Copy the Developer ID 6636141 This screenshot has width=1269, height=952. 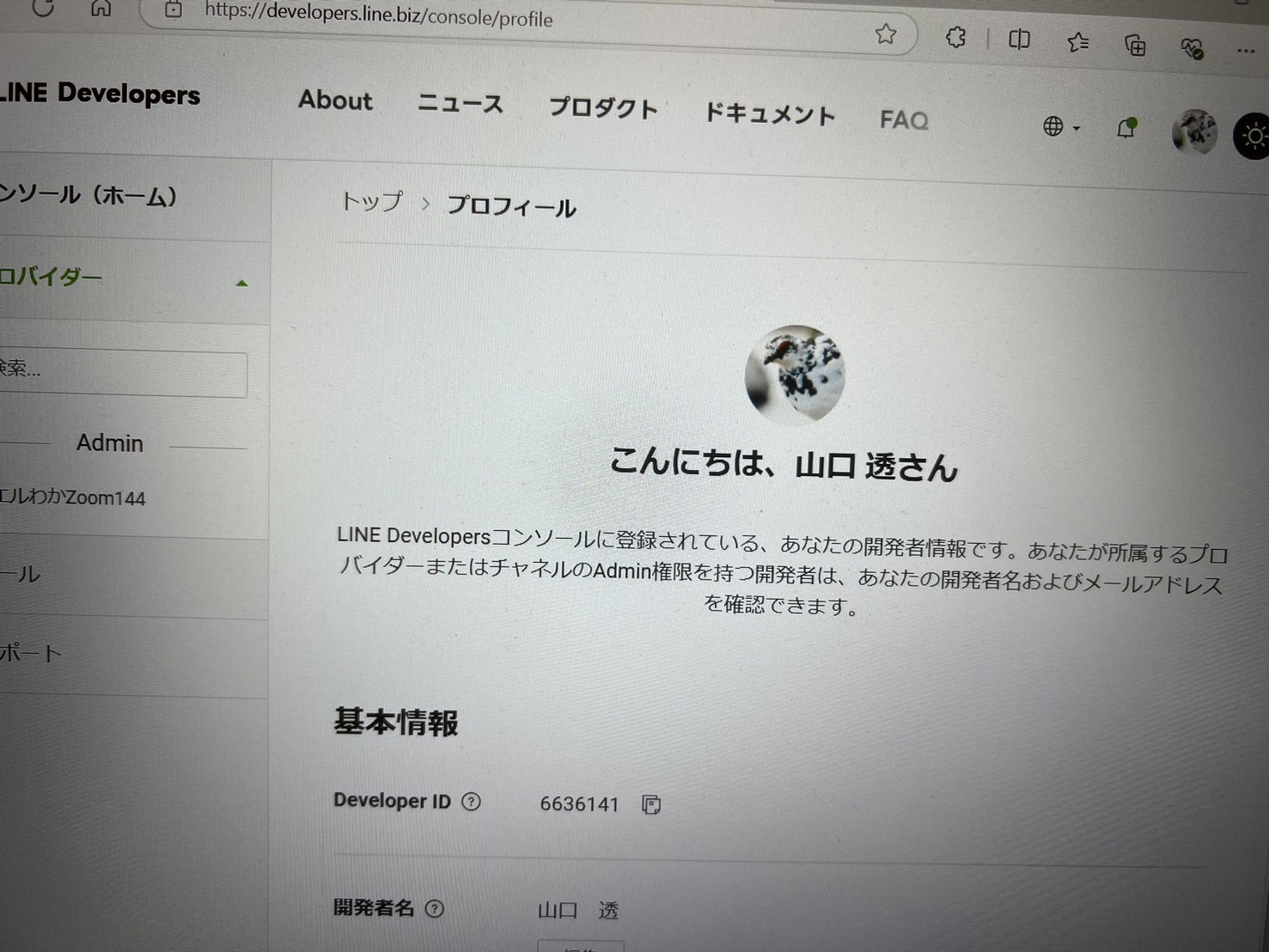coord(651,804)
